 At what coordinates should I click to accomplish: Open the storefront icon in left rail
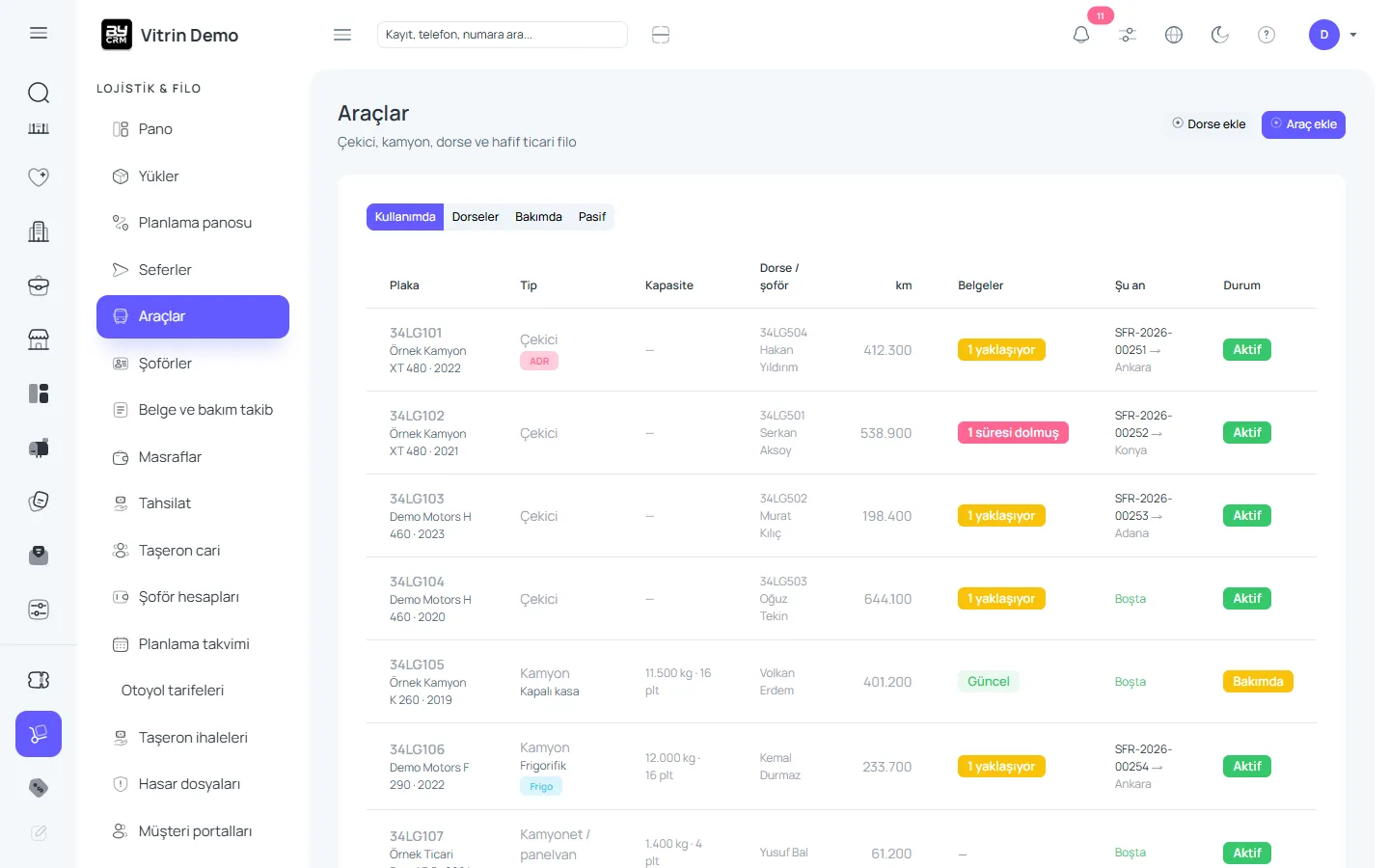point(39,339)
